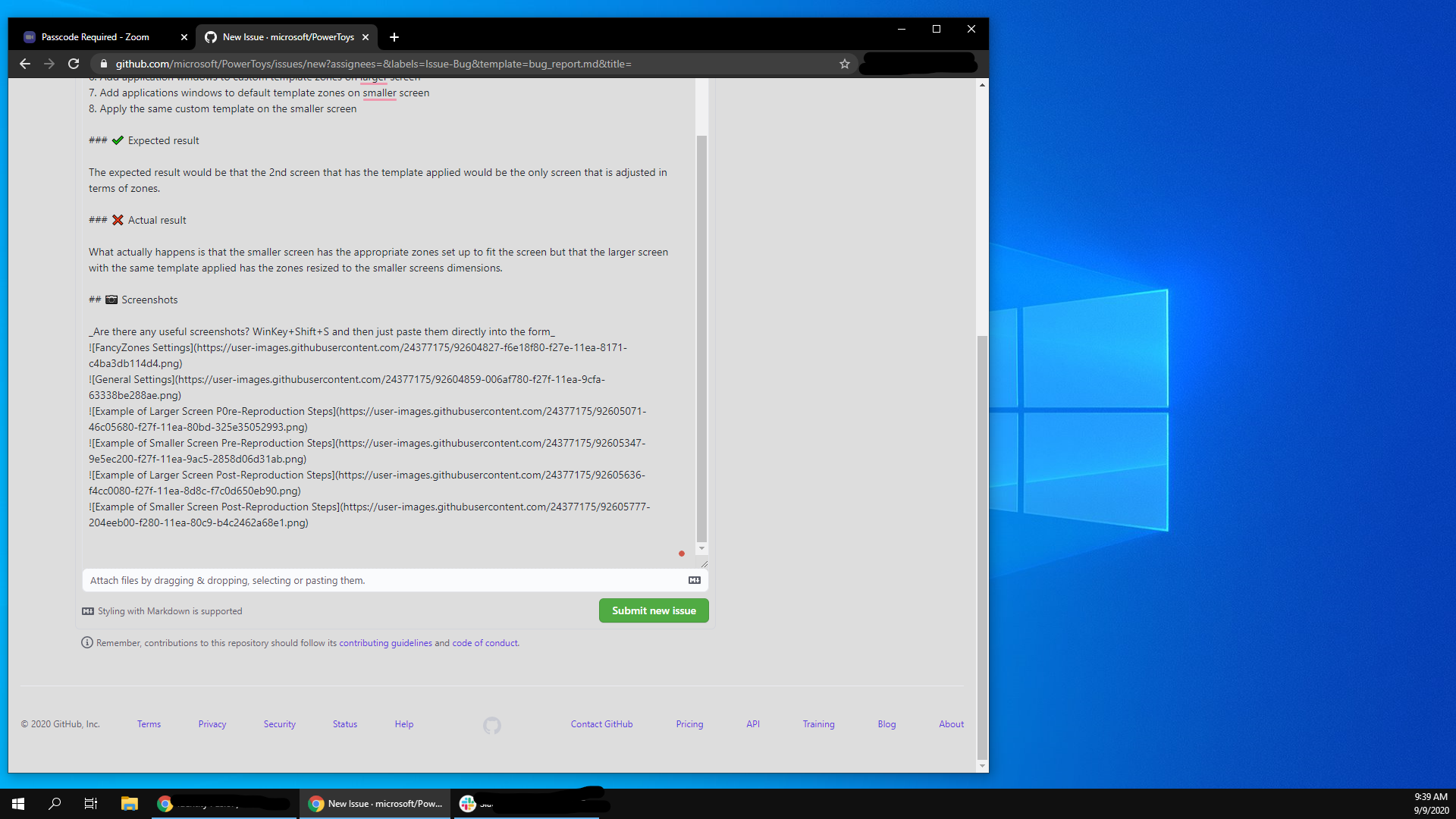Open the contributing guidelines link

click(385, 643)
